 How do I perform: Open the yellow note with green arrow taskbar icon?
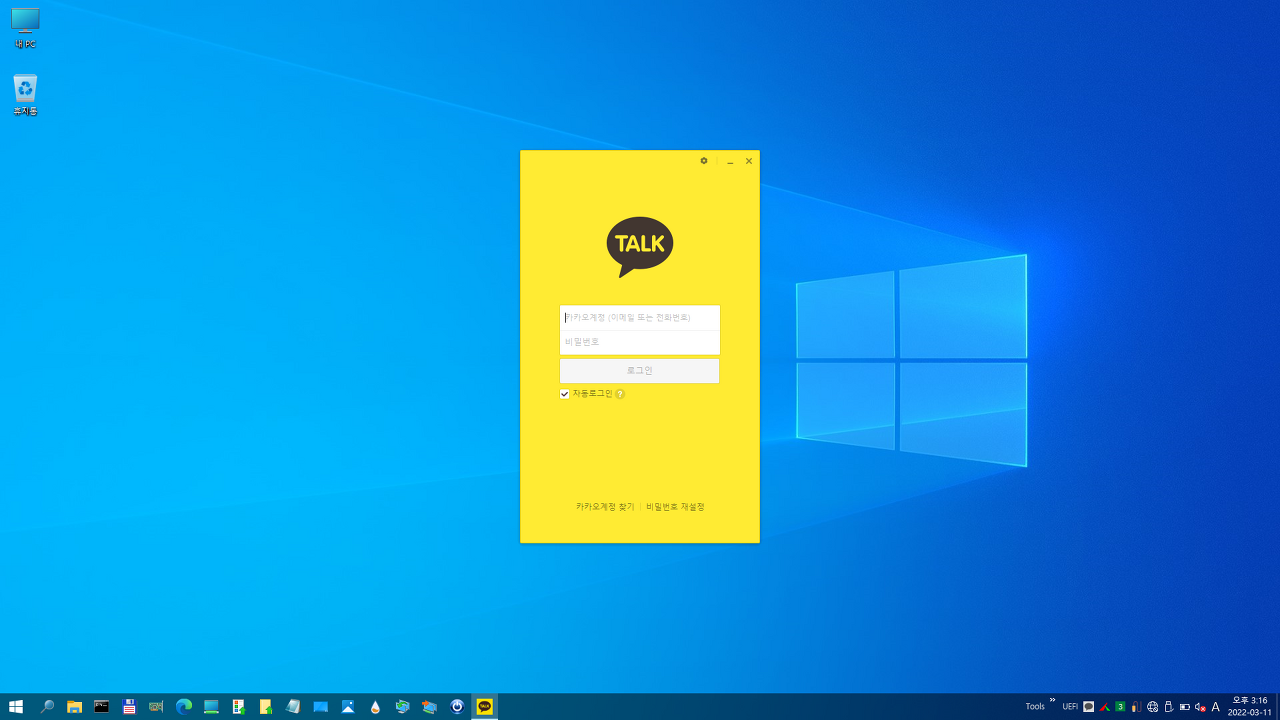(x=266, y=706)
